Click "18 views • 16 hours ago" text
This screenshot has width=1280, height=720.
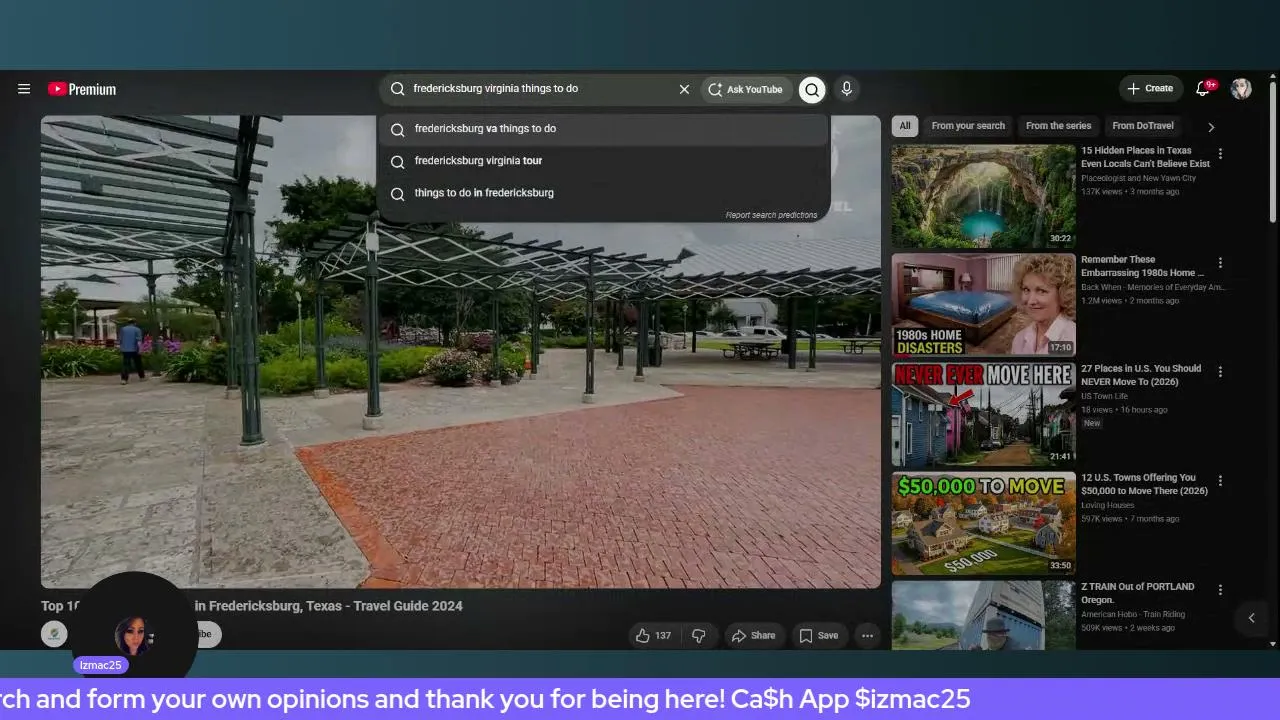click(1124, 409)
